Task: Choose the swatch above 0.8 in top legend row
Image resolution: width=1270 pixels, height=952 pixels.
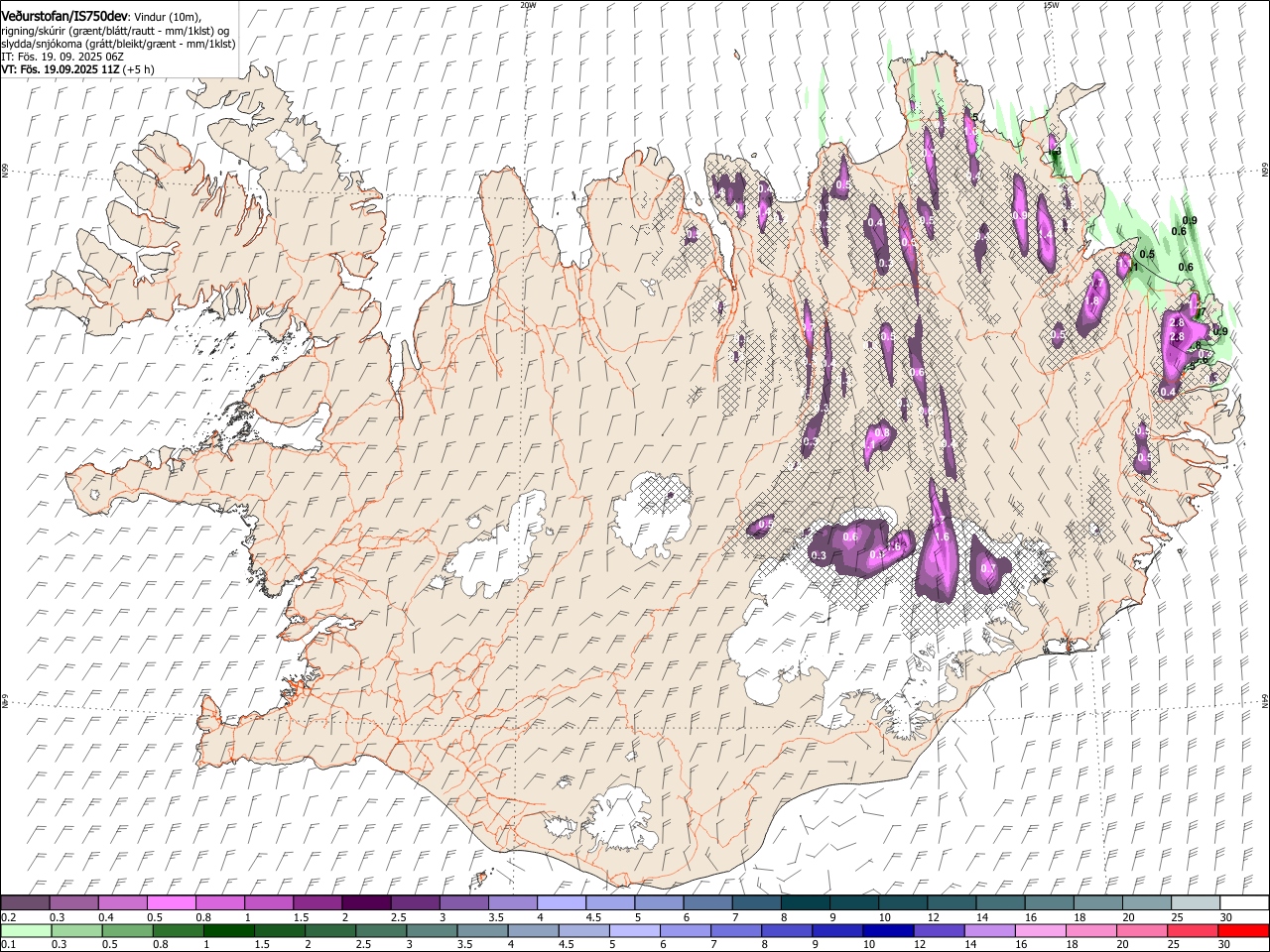Action: tap(219, 903)
